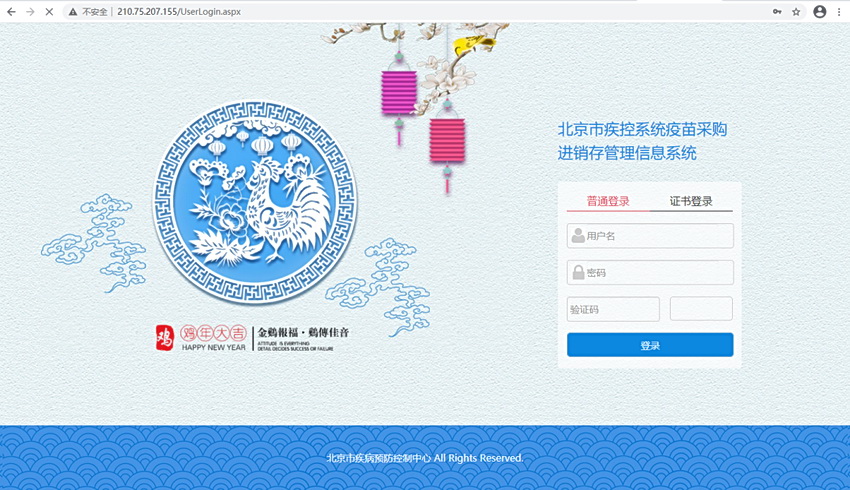Focus the 密码 password field
The height and width of the screenshot is (490, 850).
pyautogui.click(x=650, y=273)
